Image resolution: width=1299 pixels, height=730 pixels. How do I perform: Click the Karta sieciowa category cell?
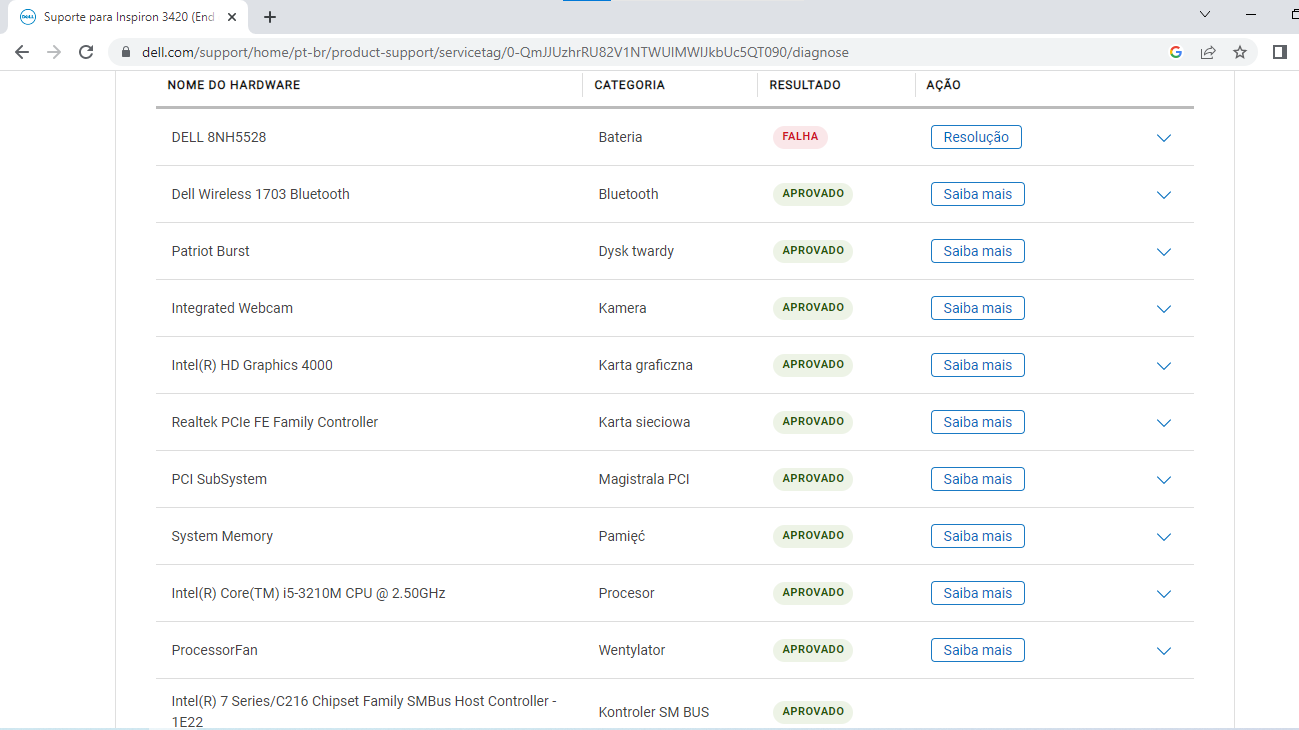644,422
